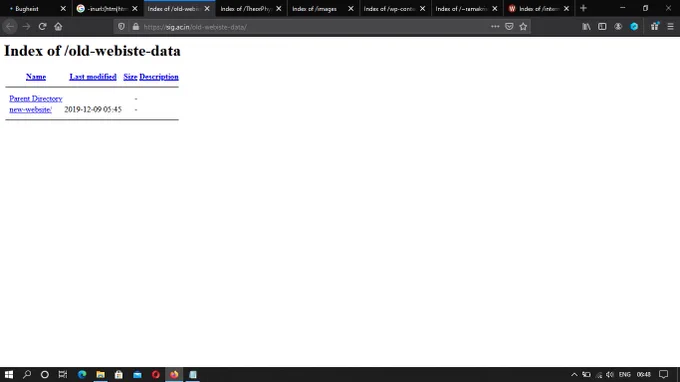
Task: Open the notepad app on taskbar
Action: (193, 375)
